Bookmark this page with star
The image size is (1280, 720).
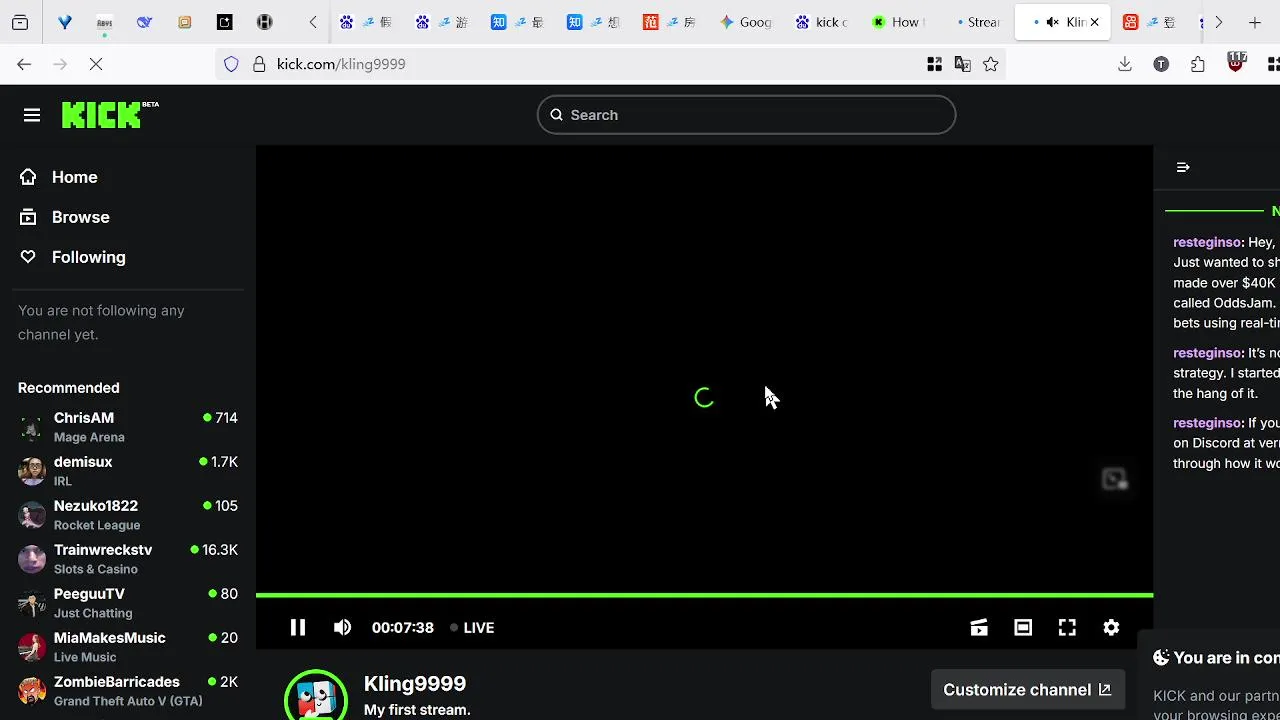[990, 64]
